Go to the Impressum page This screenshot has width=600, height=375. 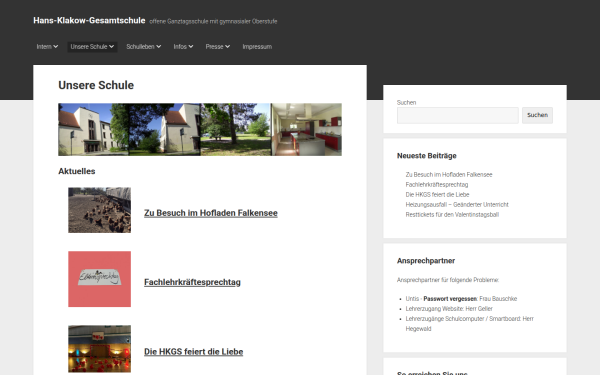257,47
